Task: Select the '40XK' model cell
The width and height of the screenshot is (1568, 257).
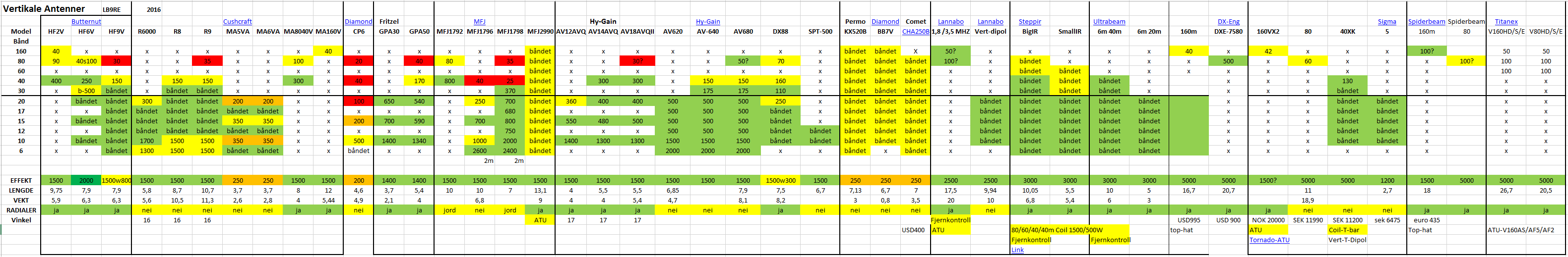Action: pos(1347,32)
